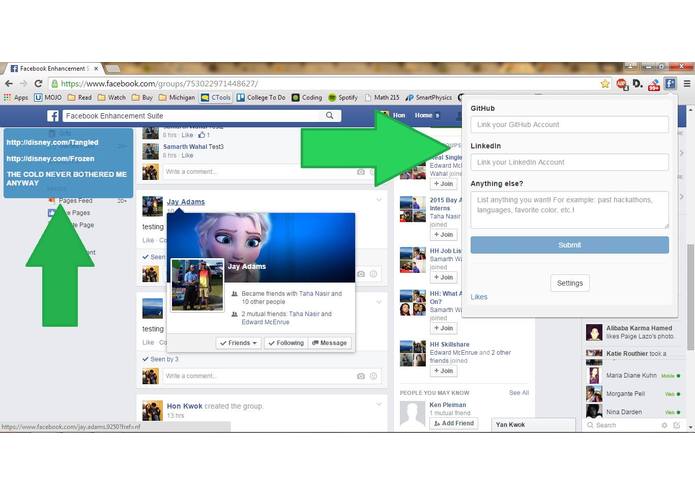Join the HH Skillshare group
The height and width of the screenshot is (494, 695).
point(443,371)
